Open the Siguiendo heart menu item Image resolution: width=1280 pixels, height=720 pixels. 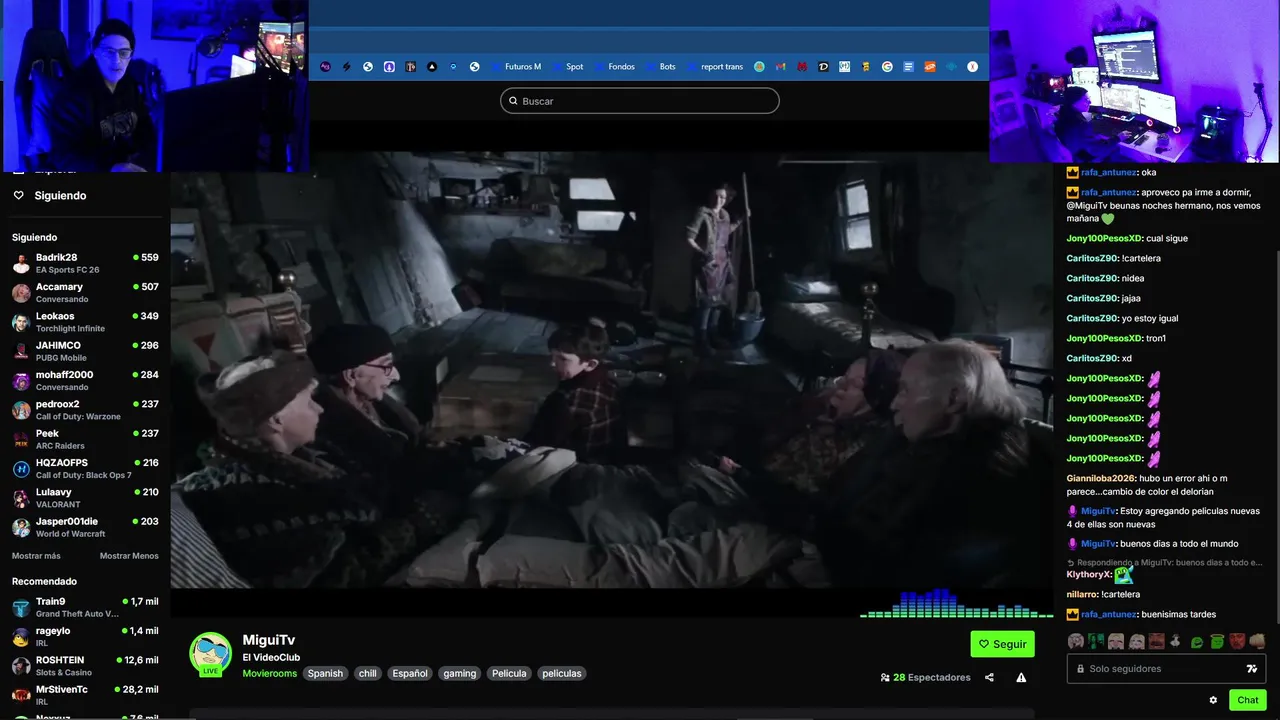[50, 196]
